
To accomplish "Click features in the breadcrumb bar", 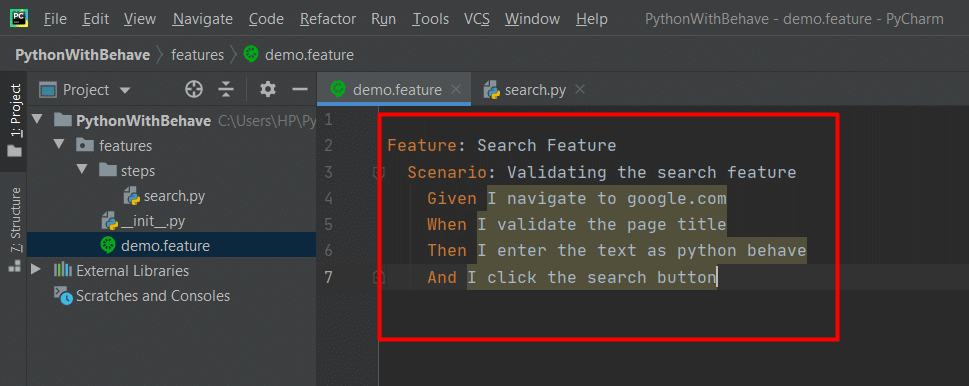I will tap(197, 55).
